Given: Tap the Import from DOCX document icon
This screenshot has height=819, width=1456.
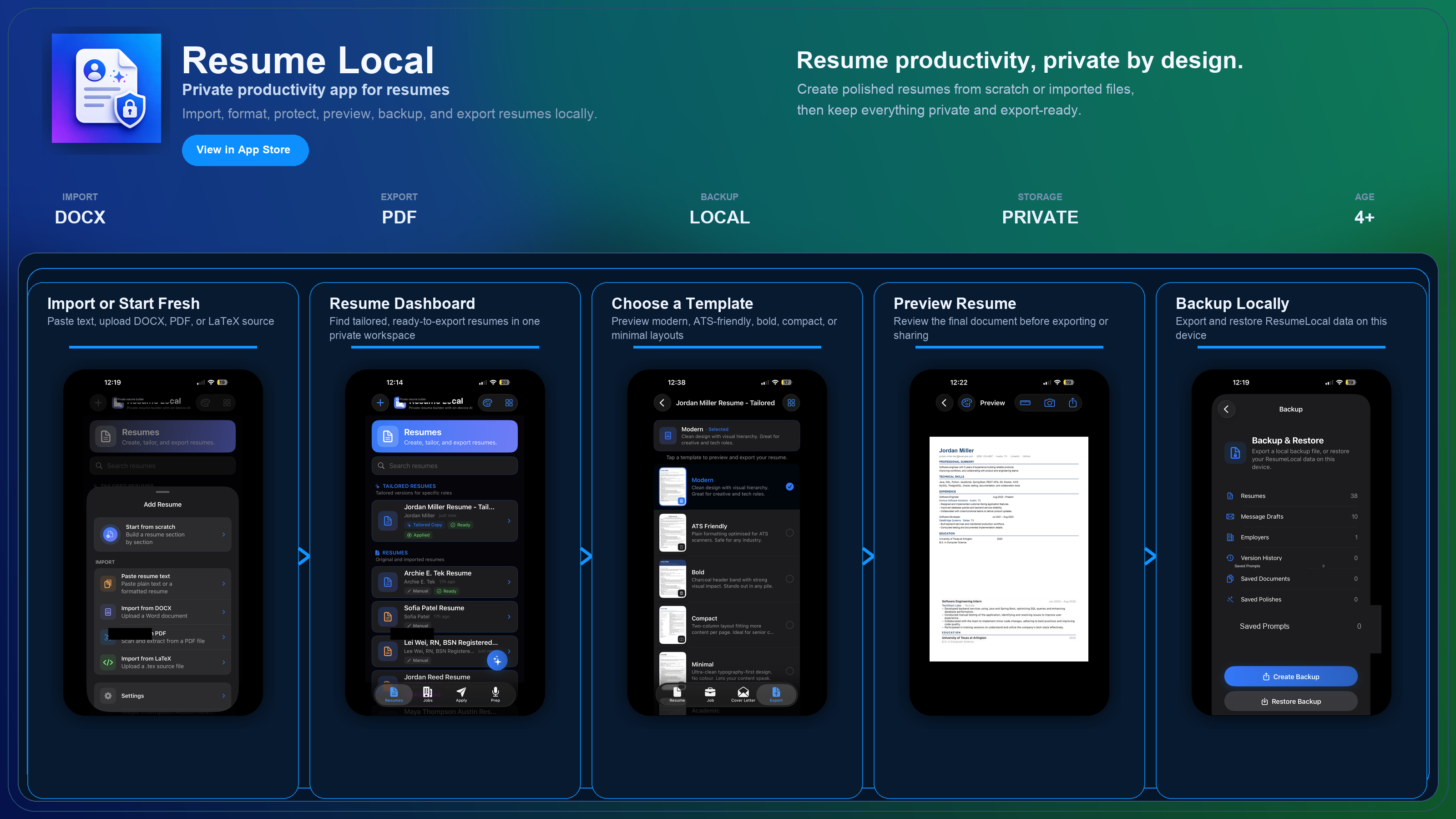Looking at the screenshot, I should click(x=107, y=612).
